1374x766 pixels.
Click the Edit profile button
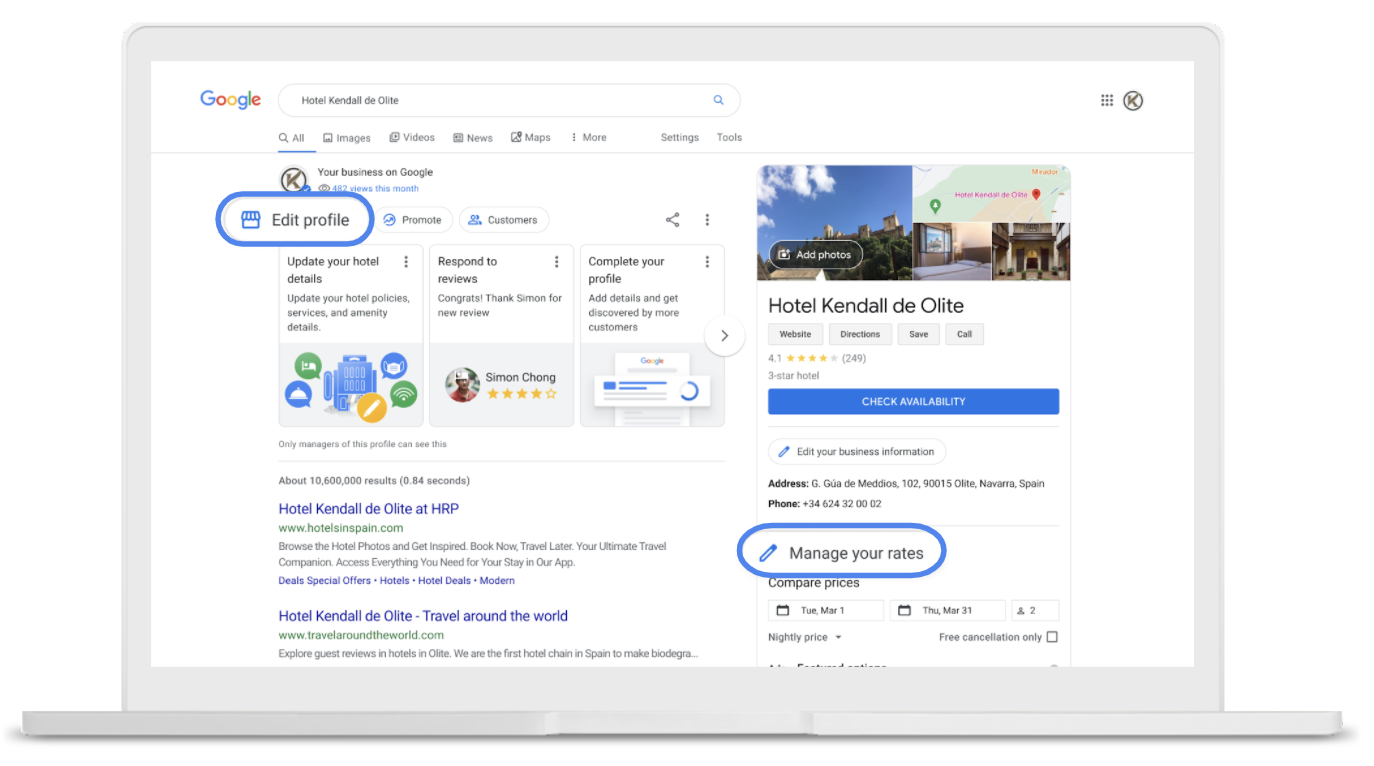295,220
